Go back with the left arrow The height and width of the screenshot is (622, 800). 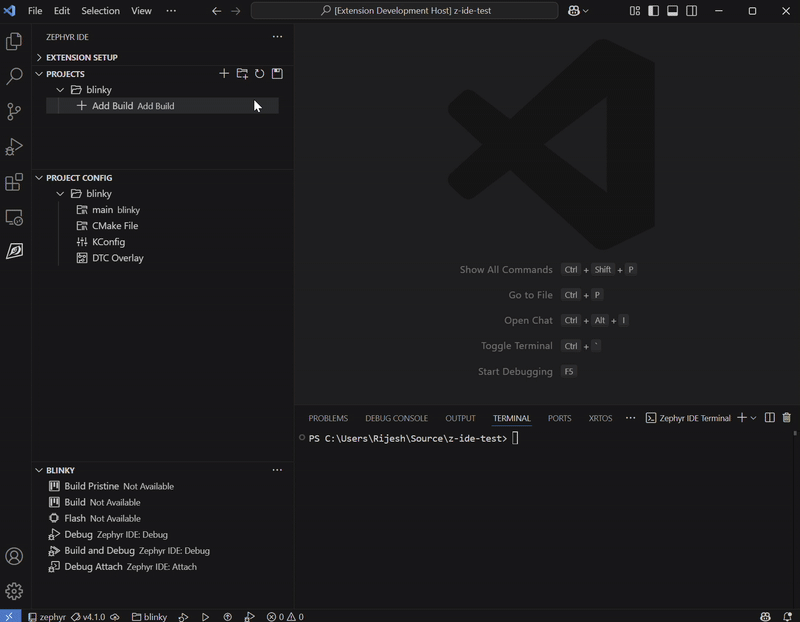pyautogui.click(x=216, y=11)
